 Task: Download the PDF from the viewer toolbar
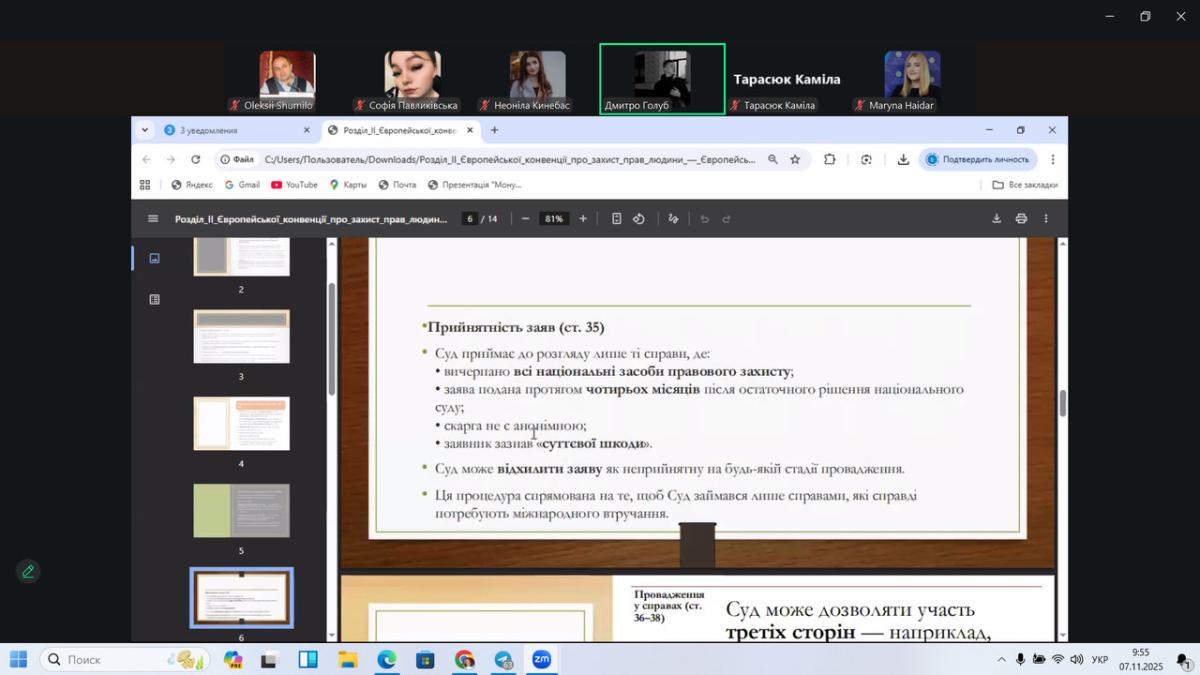[x=996, y=219]
